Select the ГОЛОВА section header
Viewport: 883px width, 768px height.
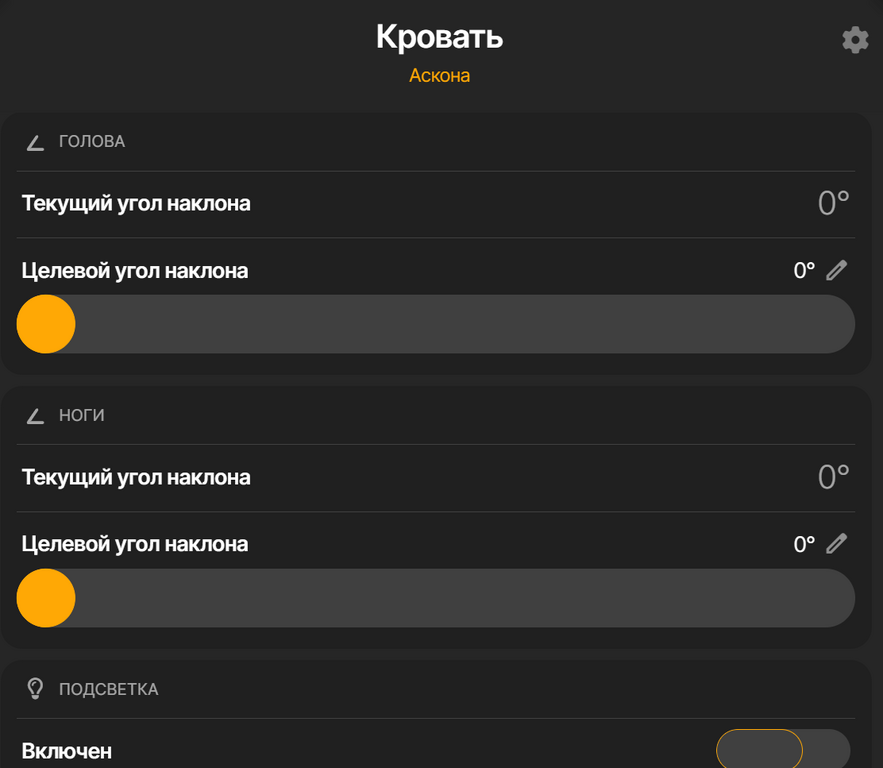click(92, 142)
